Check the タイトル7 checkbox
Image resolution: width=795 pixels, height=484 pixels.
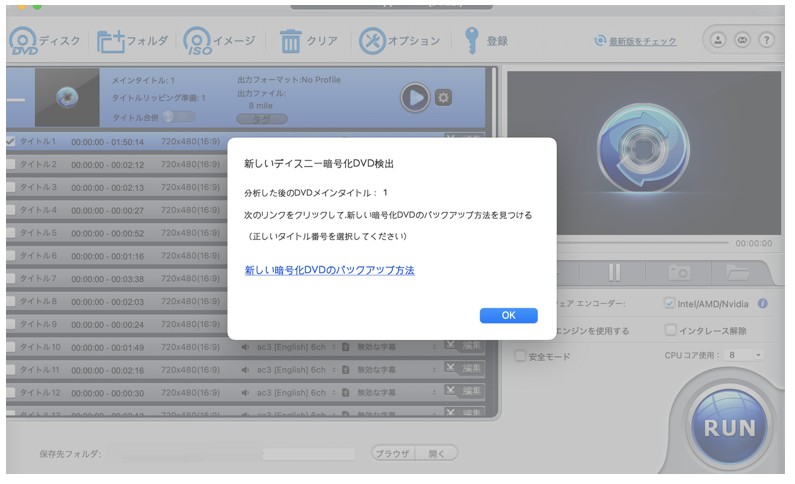[10, 278]
